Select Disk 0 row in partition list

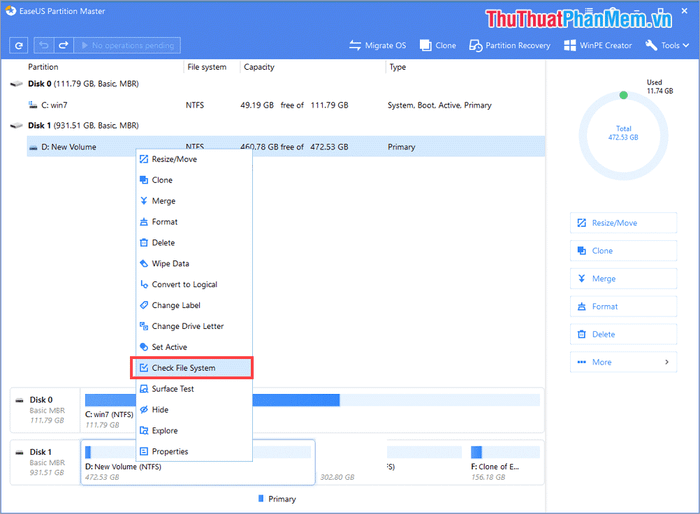point(277,84)
